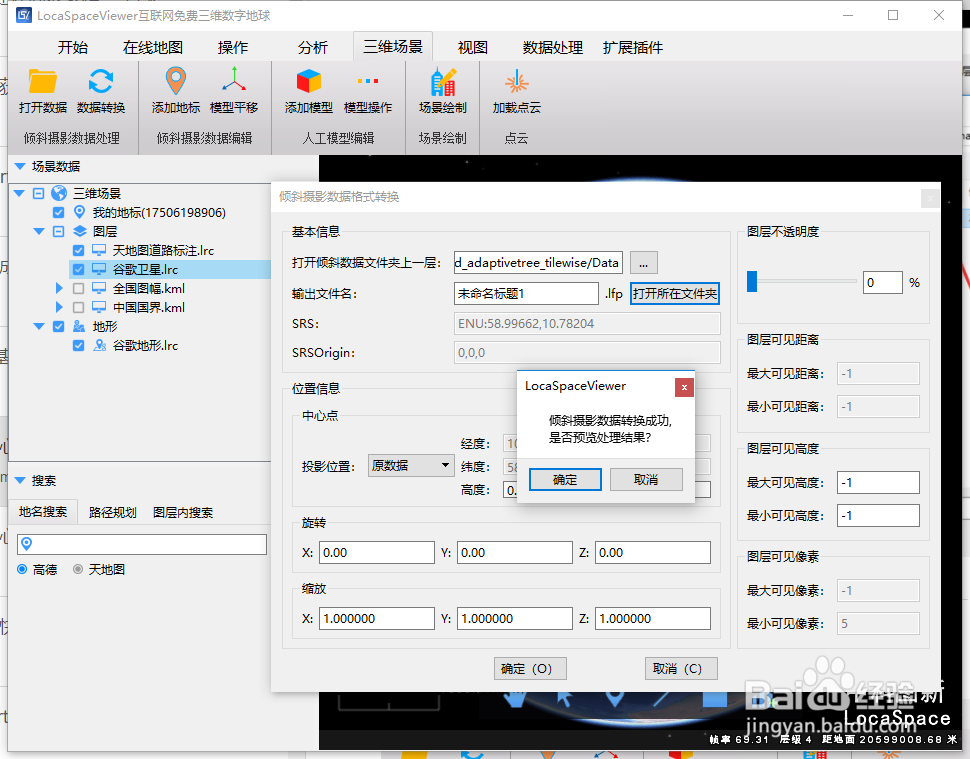Switch to the 数据处理 ribbon tab
The height and width of the screenshot is (759, 970).
[550, 46]
